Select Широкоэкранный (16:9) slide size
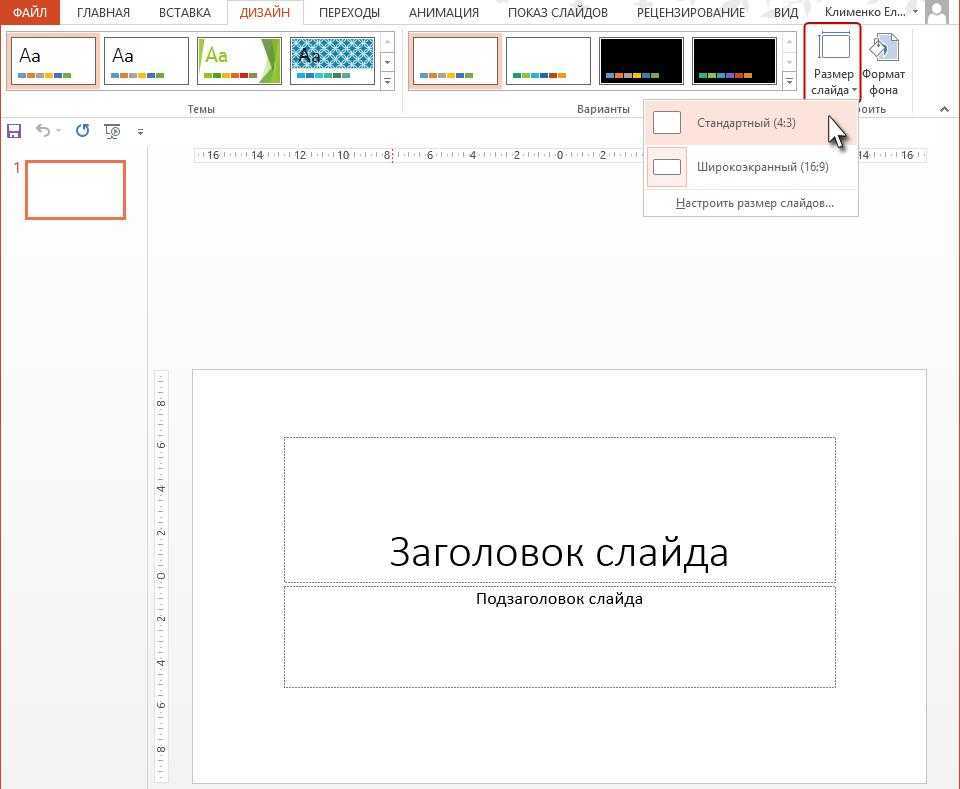This screenshot has height=789, width=960. tap(751, 166)
